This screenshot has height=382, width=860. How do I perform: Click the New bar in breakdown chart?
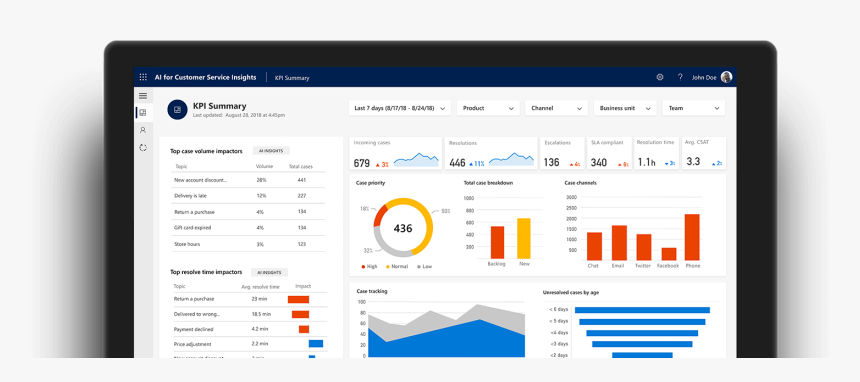click(x=524, y=239)
